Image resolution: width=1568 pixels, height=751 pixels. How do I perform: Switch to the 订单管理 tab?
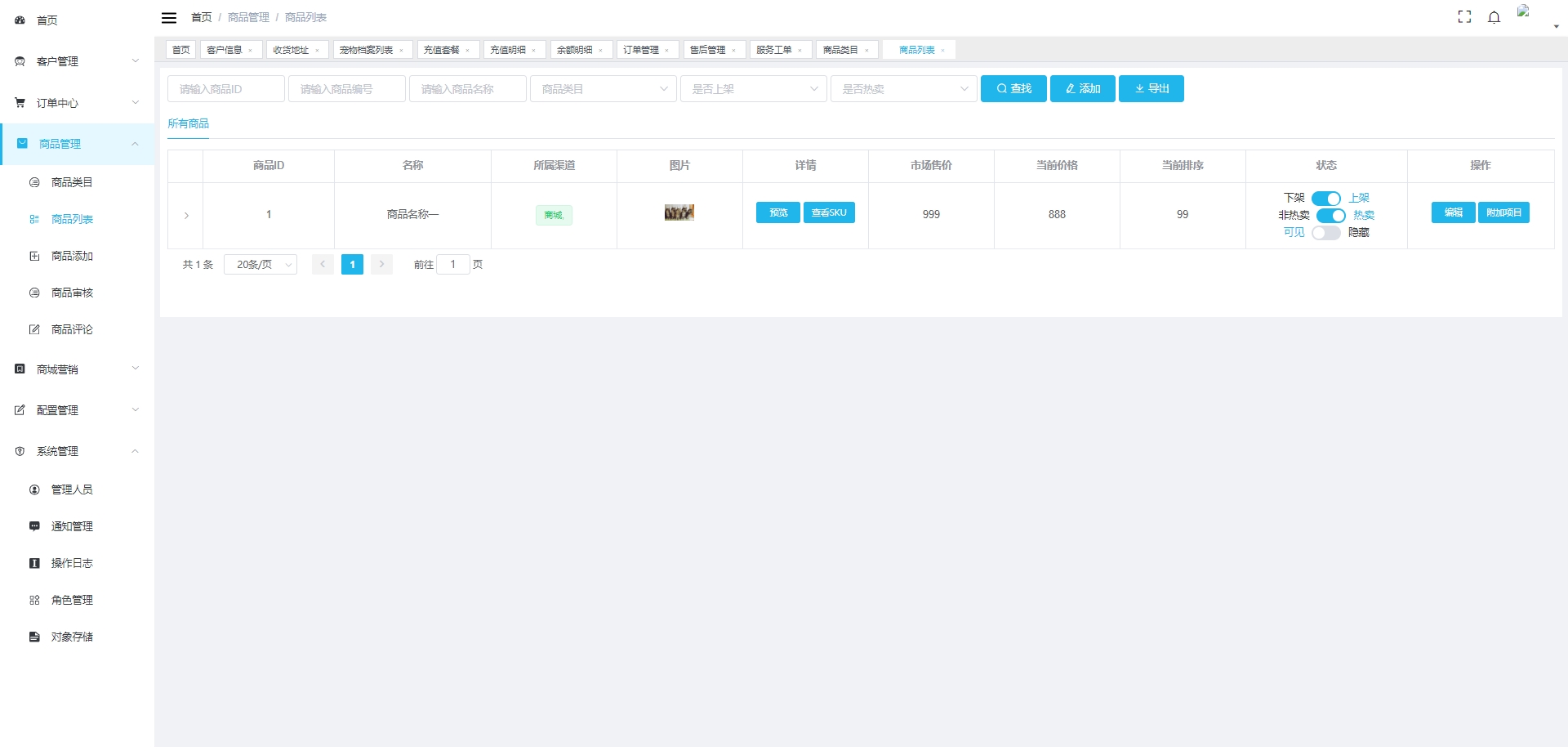click(x=648, y=50)
